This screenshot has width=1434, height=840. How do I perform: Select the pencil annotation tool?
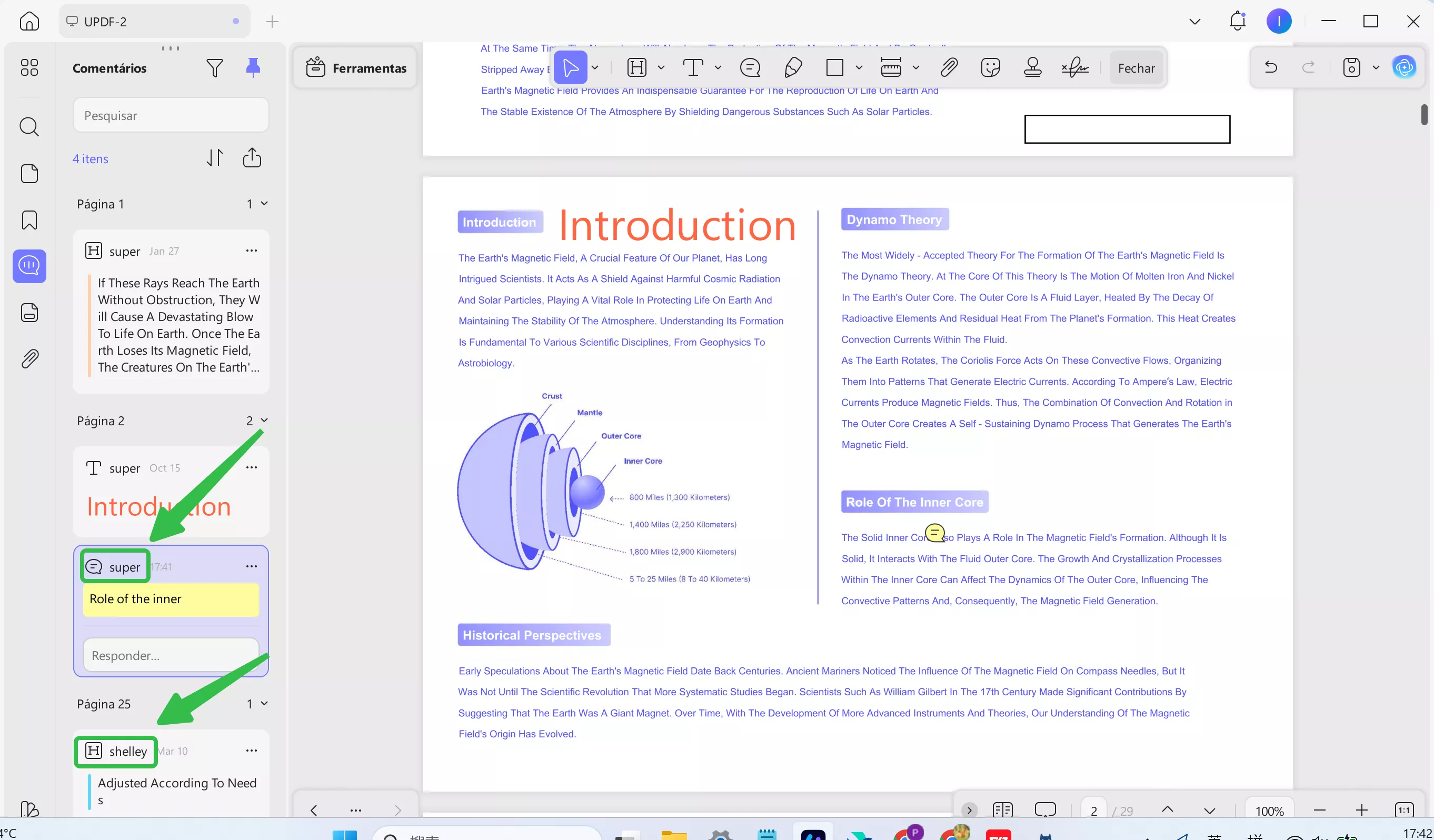click(793, 67)
